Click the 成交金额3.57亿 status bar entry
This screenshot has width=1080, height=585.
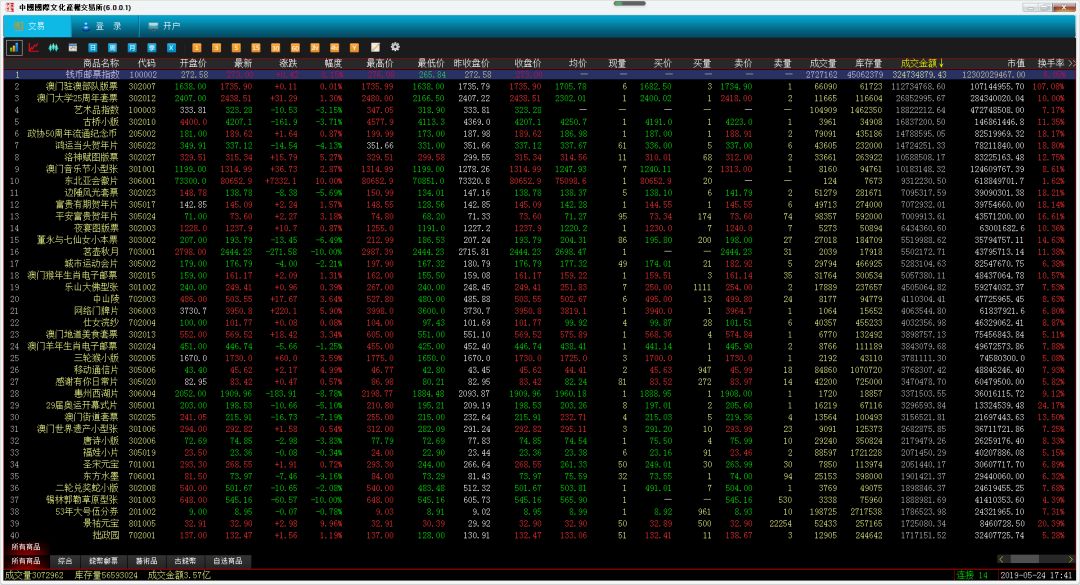click(x=179, y=575)
